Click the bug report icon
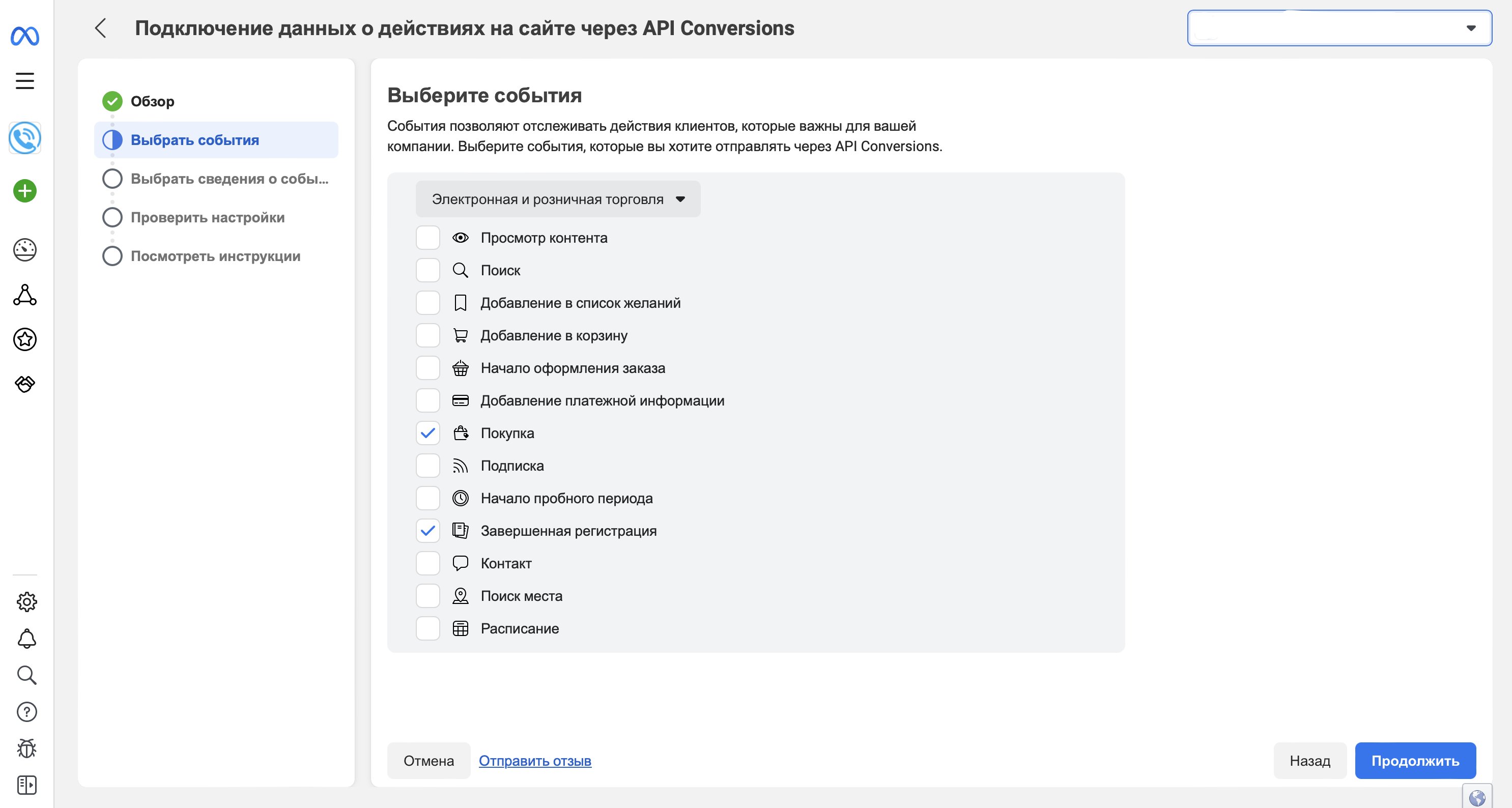 (x=26, y=748)
